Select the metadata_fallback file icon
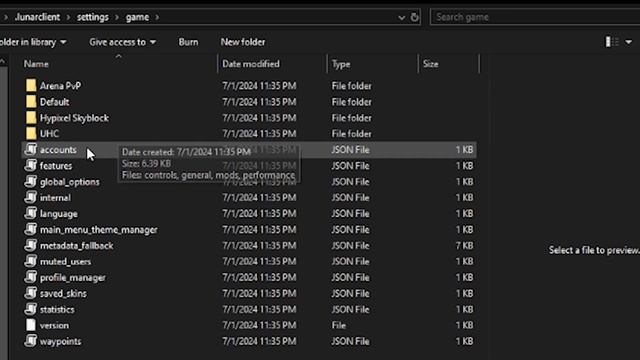The image size is (640, 360). coord(31,245)
